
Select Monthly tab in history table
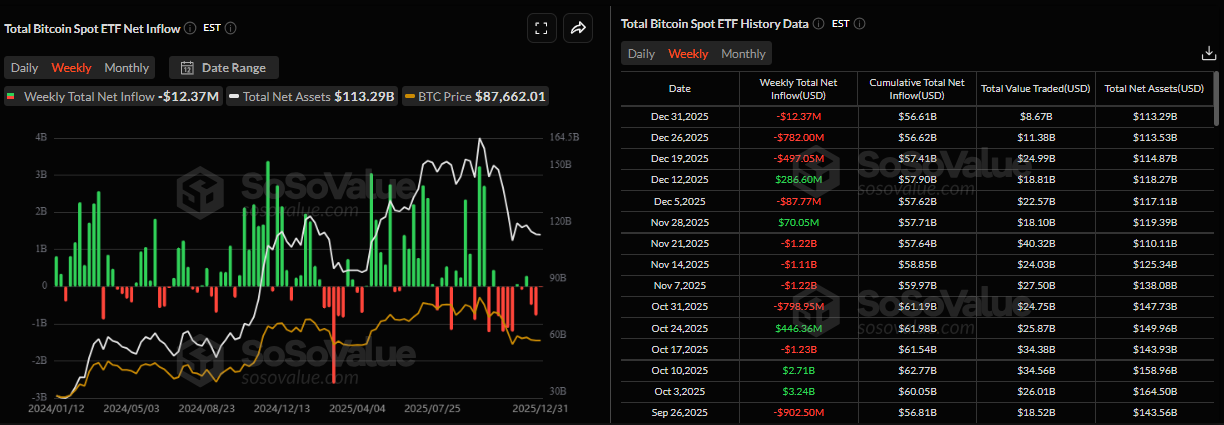click(x=743, y=54)
